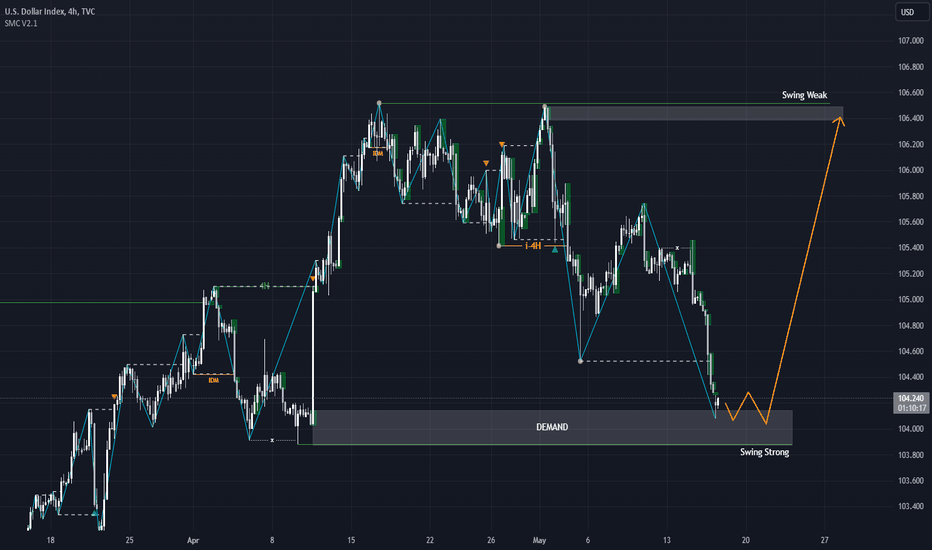Click the SMC V2.1 indicator label
The width and height of the screenshot is (932, 550).
click(x=21, y=23)
